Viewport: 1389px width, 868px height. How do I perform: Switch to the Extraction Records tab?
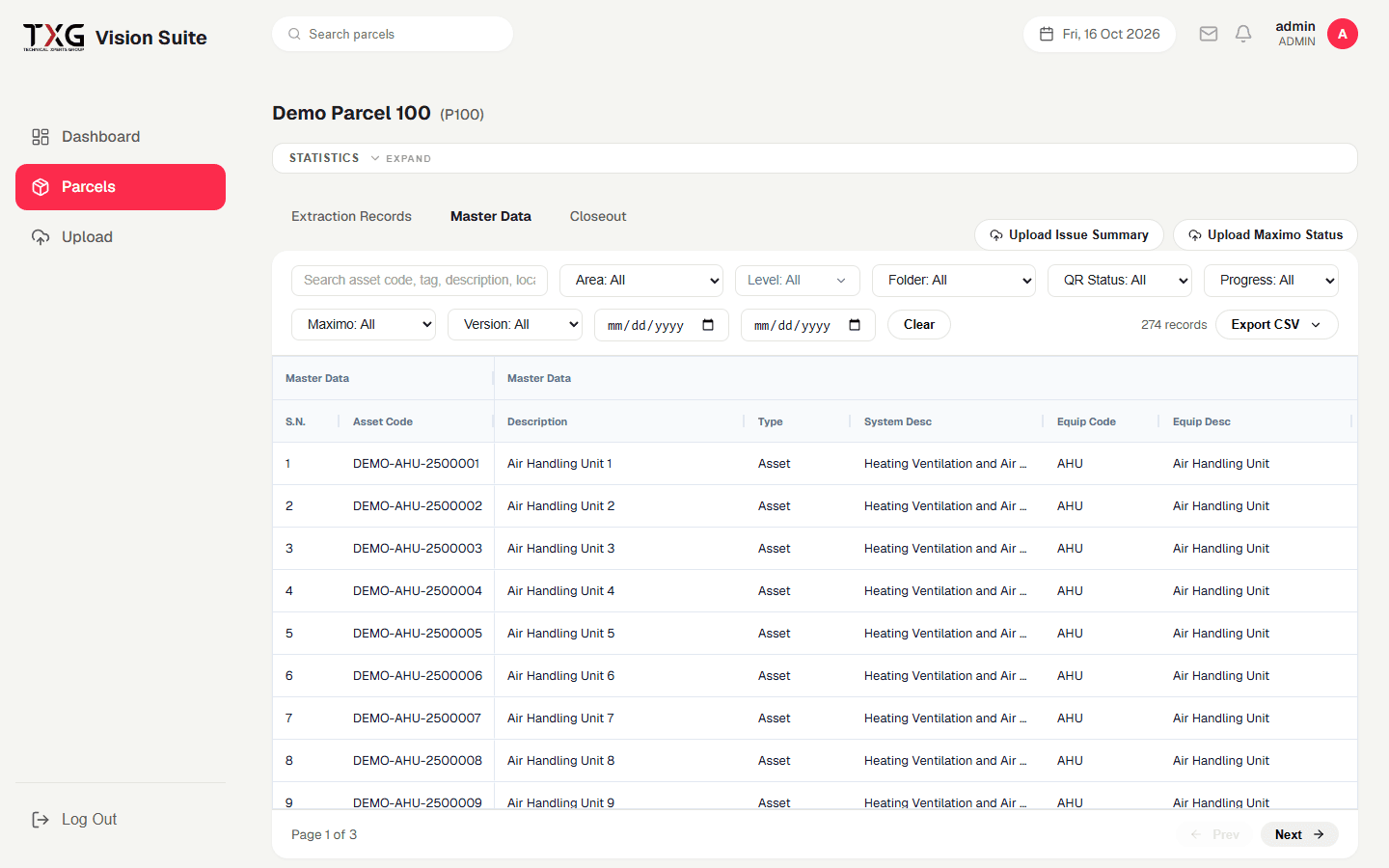point(351,216)
